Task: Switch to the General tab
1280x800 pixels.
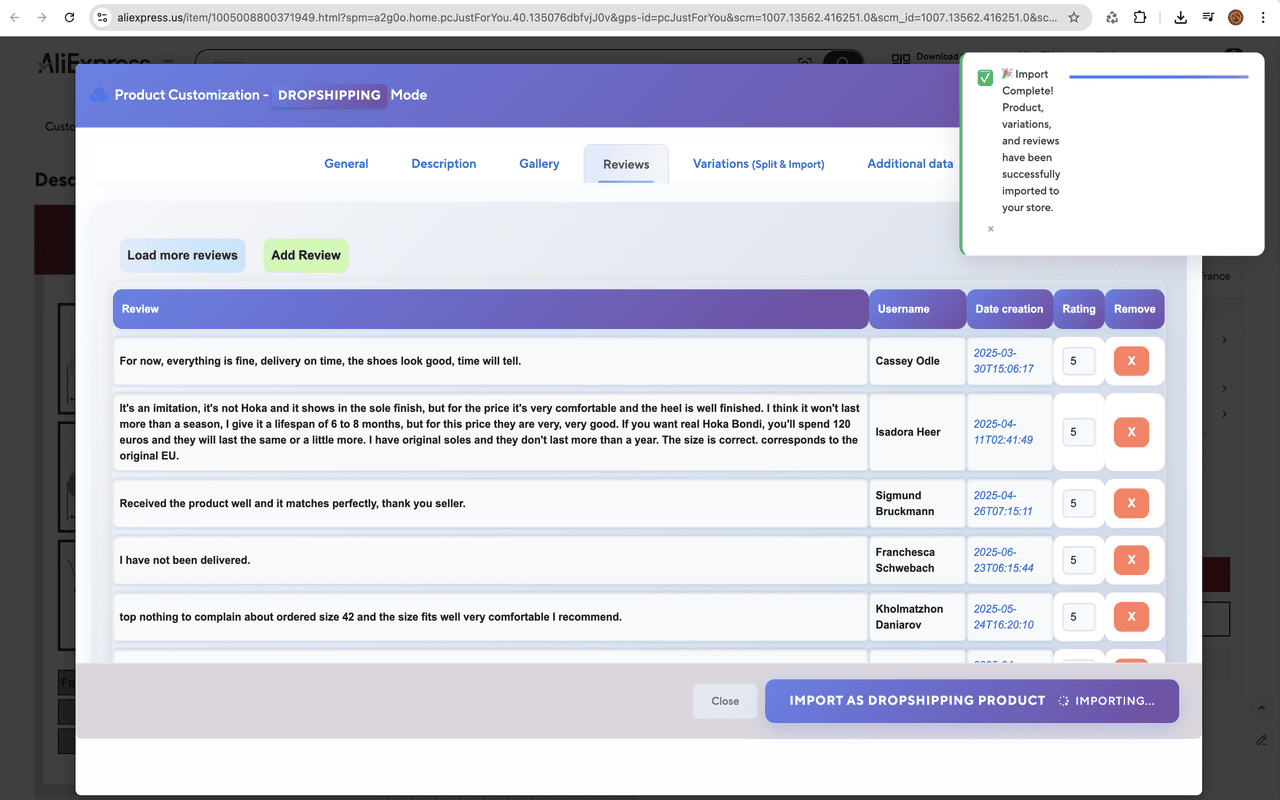Action: [346, 164]
